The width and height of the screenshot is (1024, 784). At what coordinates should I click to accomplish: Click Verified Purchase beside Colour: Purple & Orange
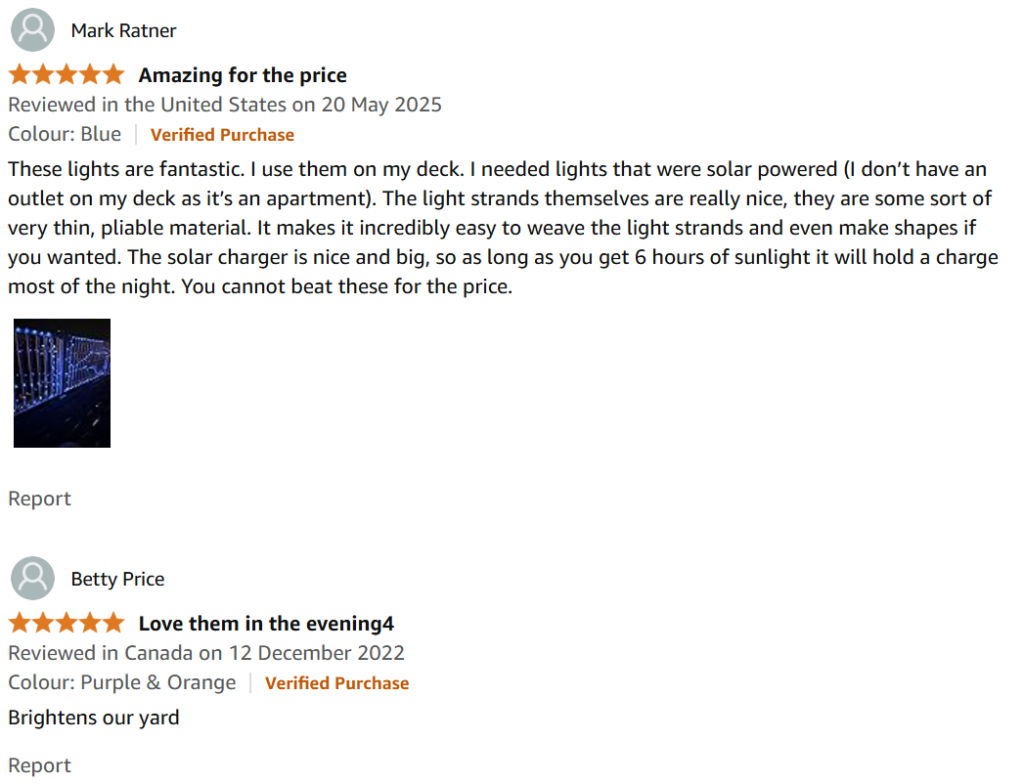pos(337,683)
